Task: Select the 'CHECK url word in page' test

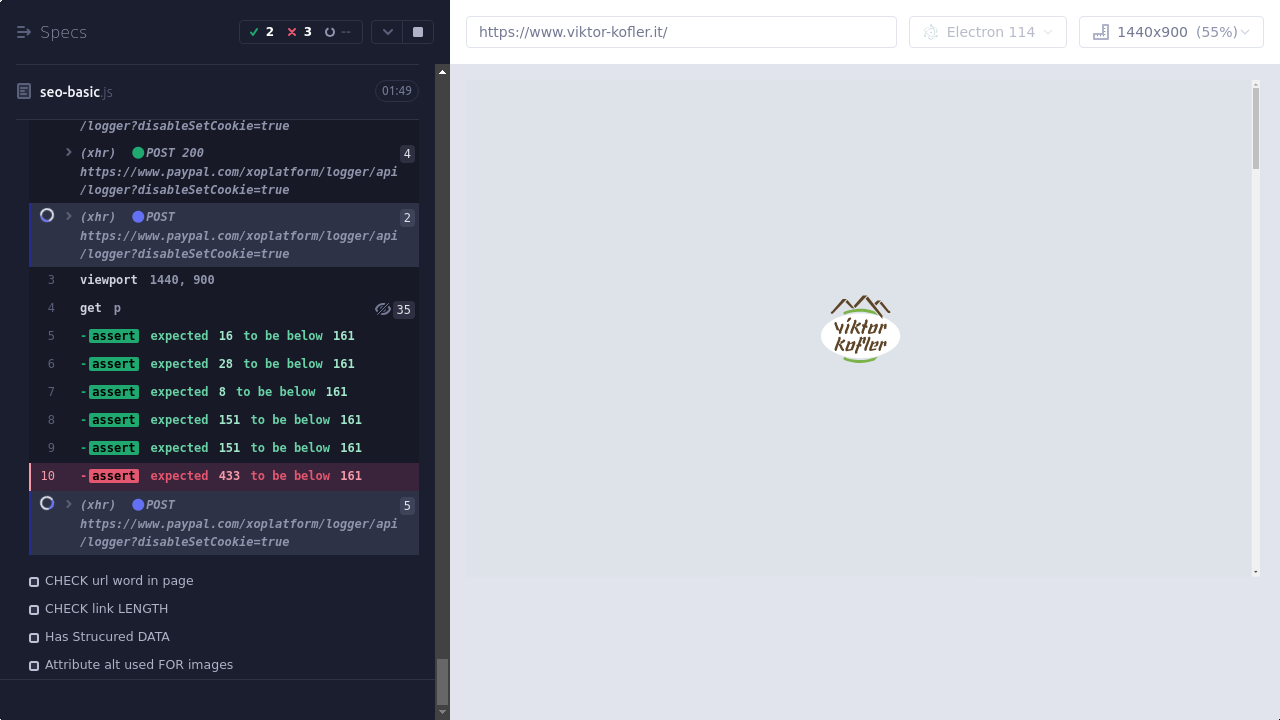Action: click(x=119, y=581)
